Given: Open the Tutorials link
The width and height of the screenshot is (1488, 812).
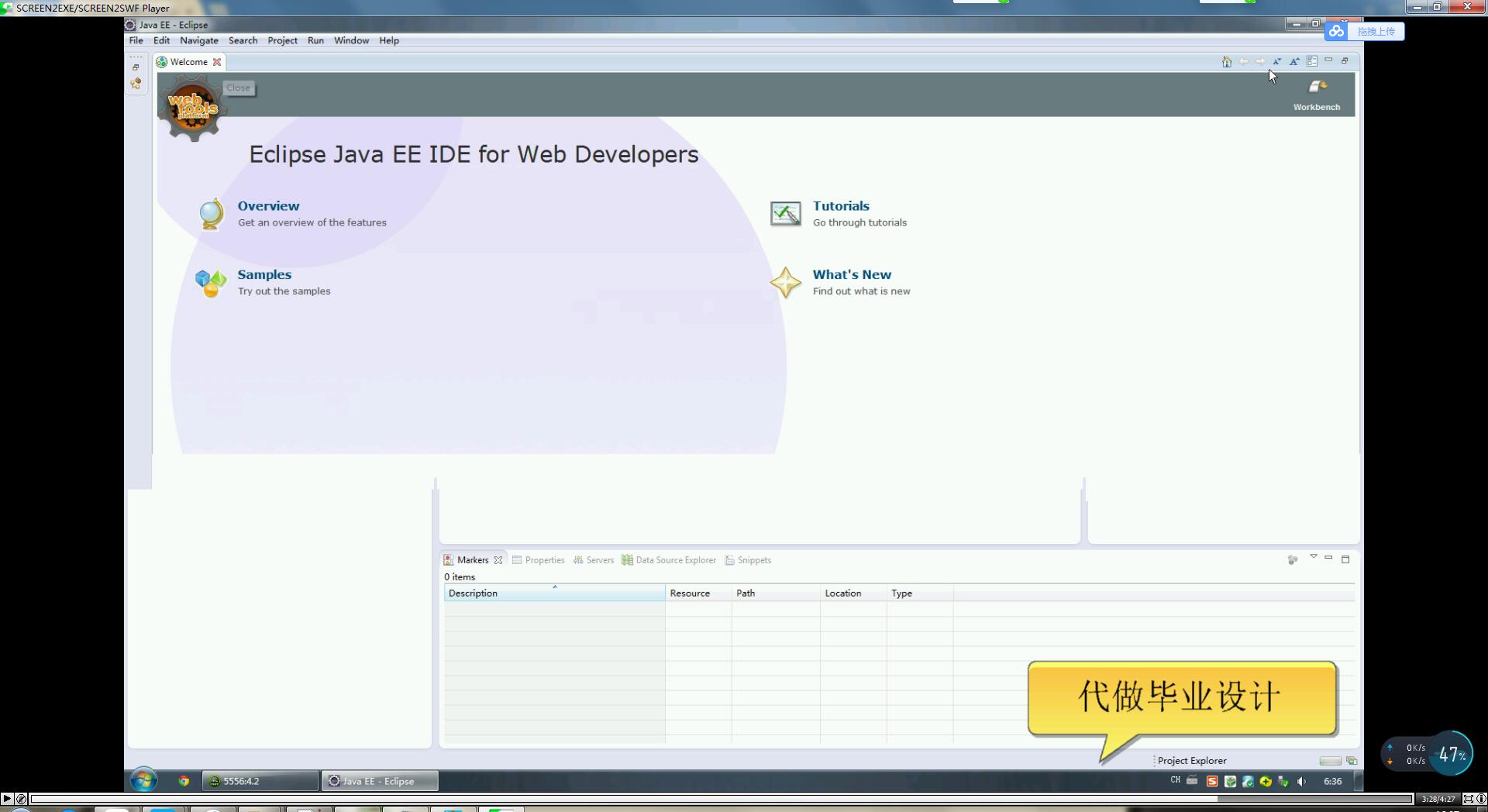Looking at the screenshot, I should [x=841, y=206].
